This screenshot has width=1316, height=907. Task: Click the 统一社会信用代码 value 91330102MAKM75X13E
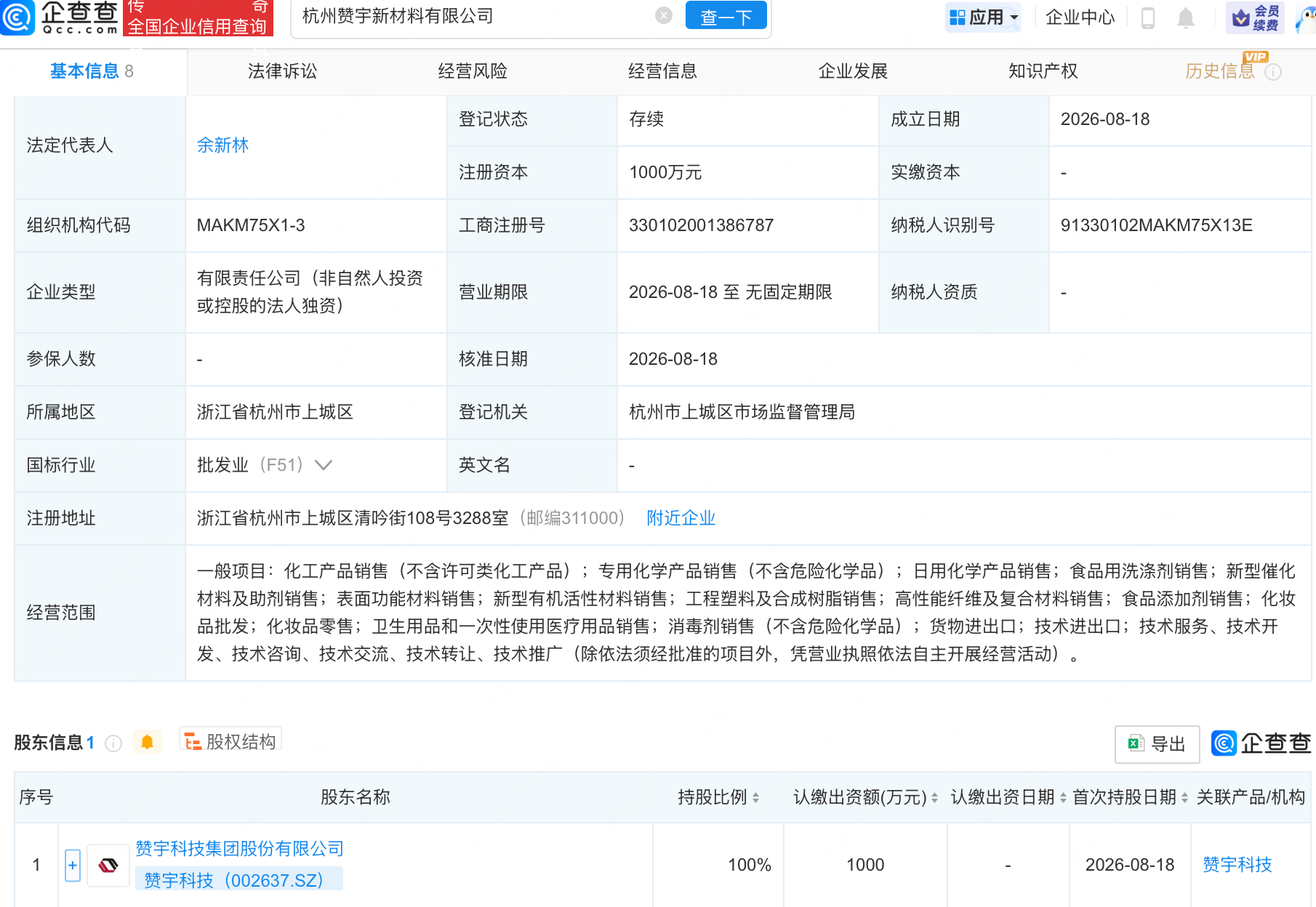point(1156,225)
